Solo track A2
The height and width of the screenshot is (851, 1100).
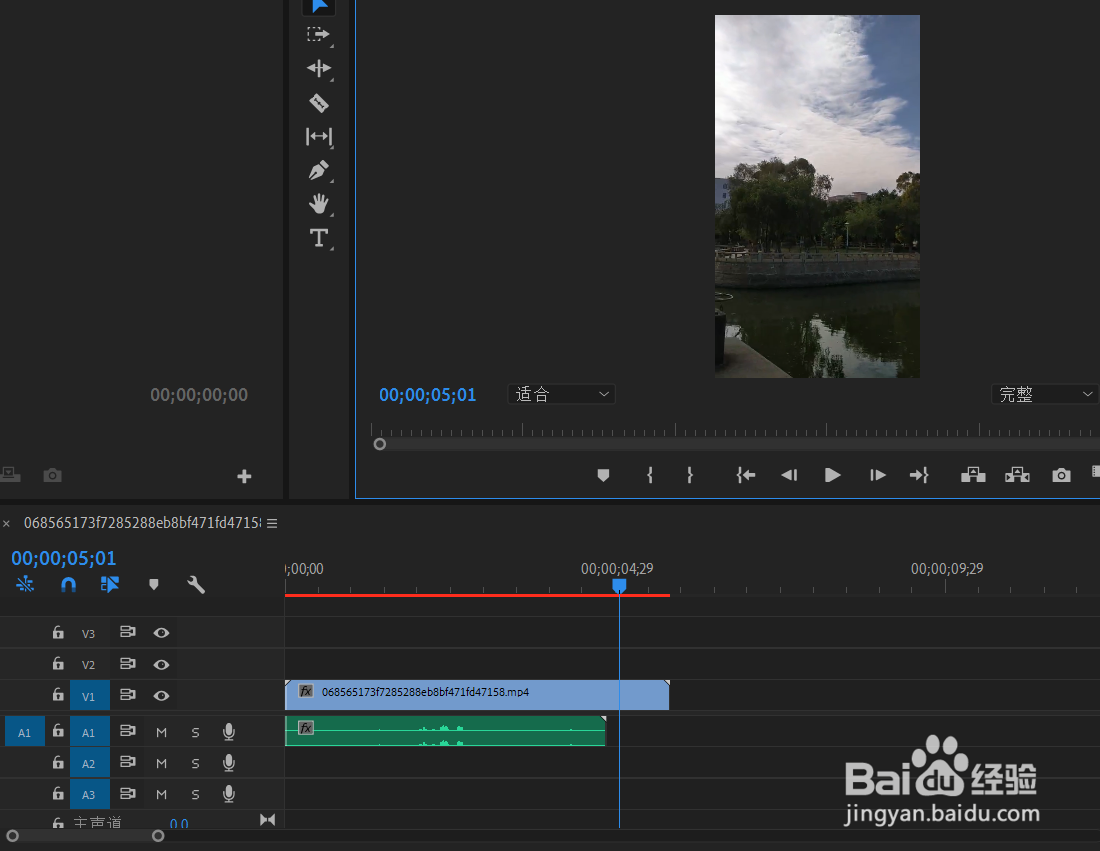pos(195,763)
